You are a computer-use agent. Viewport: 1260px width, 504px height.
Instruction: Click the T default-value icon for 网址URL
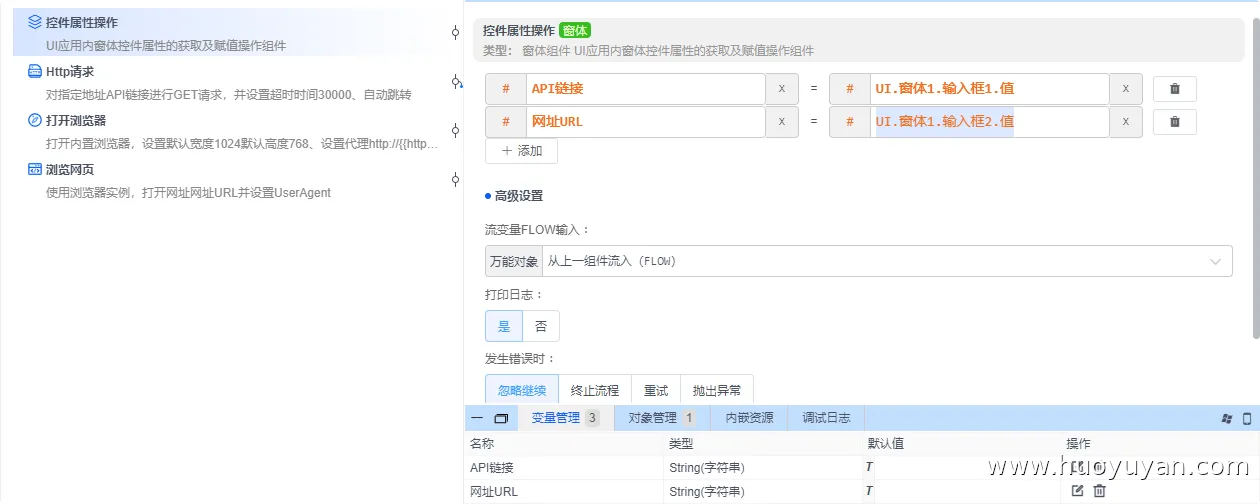pyautogui.click(x=869, y=491)
